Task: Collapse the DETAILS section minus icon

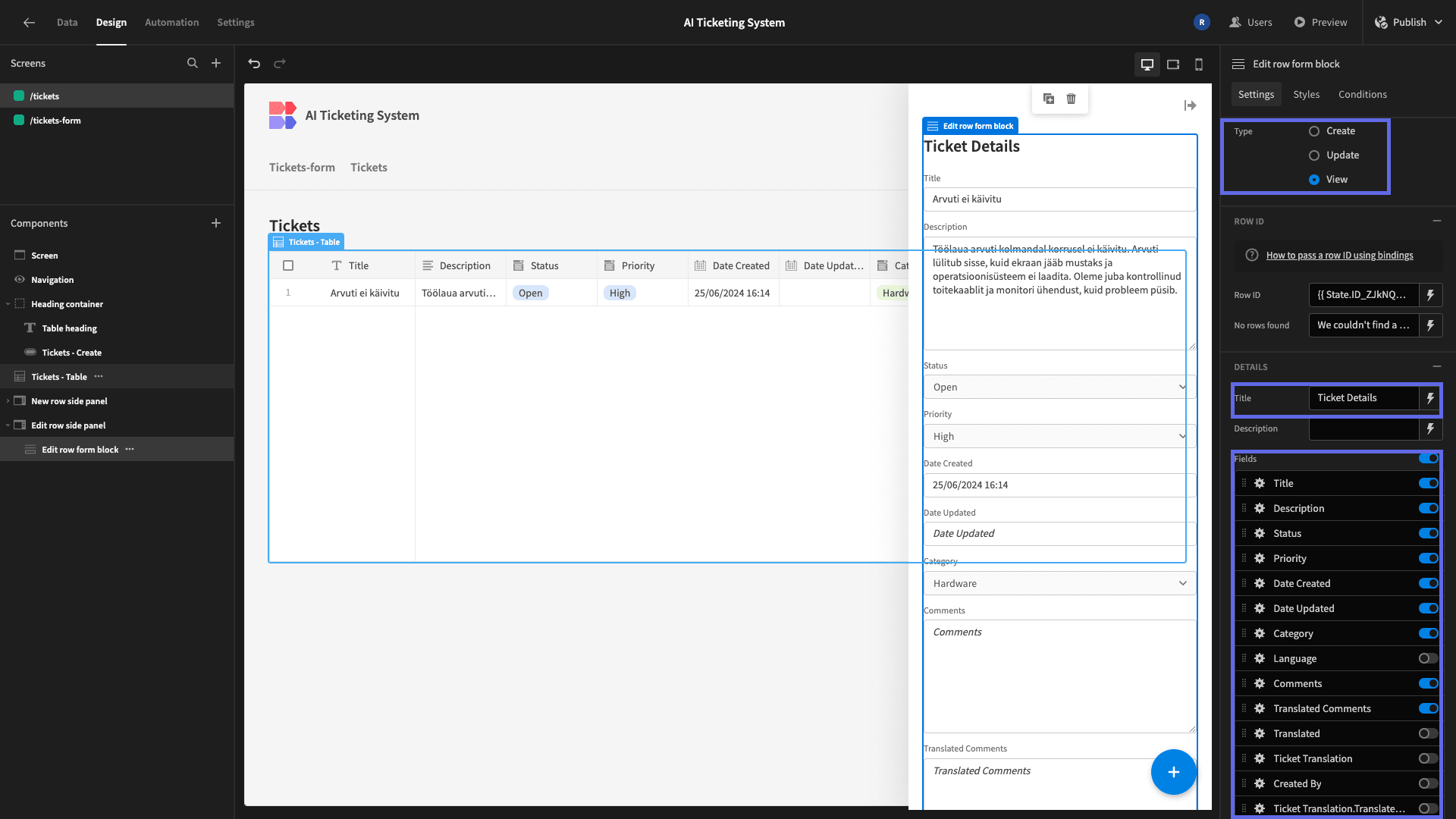Action: 1436,366
